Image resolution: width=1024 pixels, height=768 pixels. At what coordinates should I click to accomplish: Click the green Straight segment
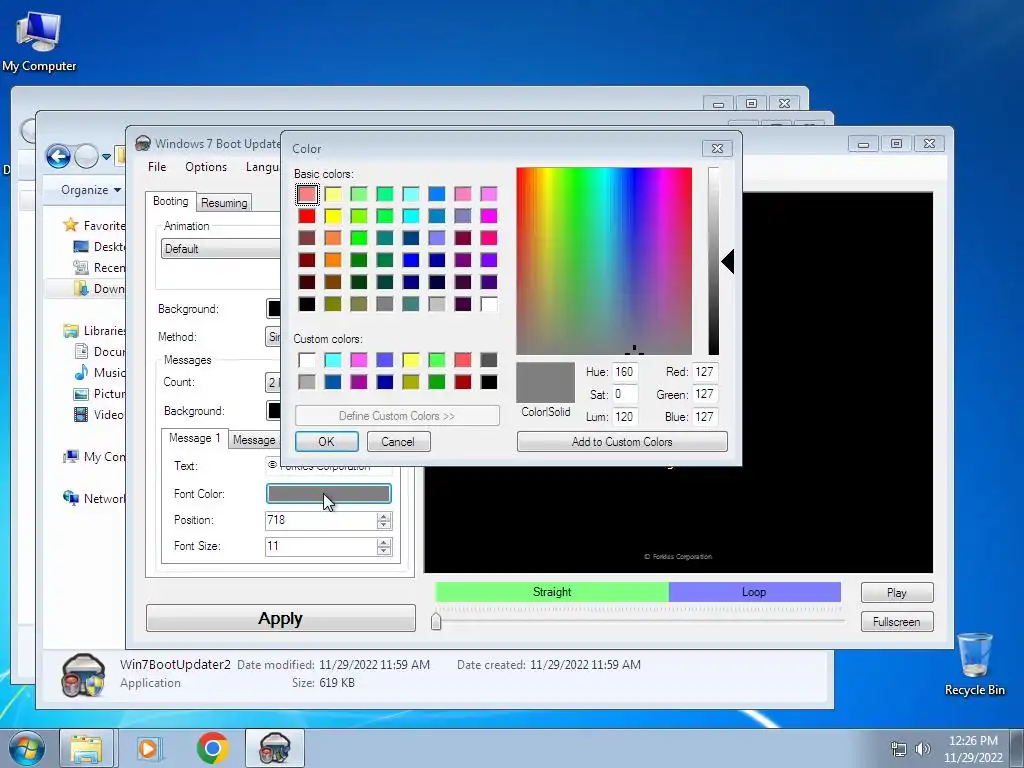pyautogui.click(x=552, y=592)
